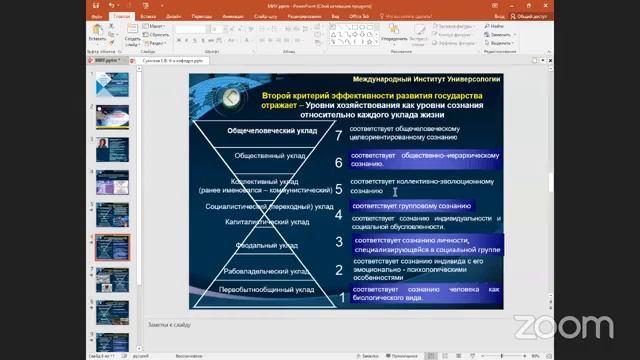Click Quick Styles (Экспресс-стили) icon
The width and height of the screenshot is (640, 360).
(419, 29)
